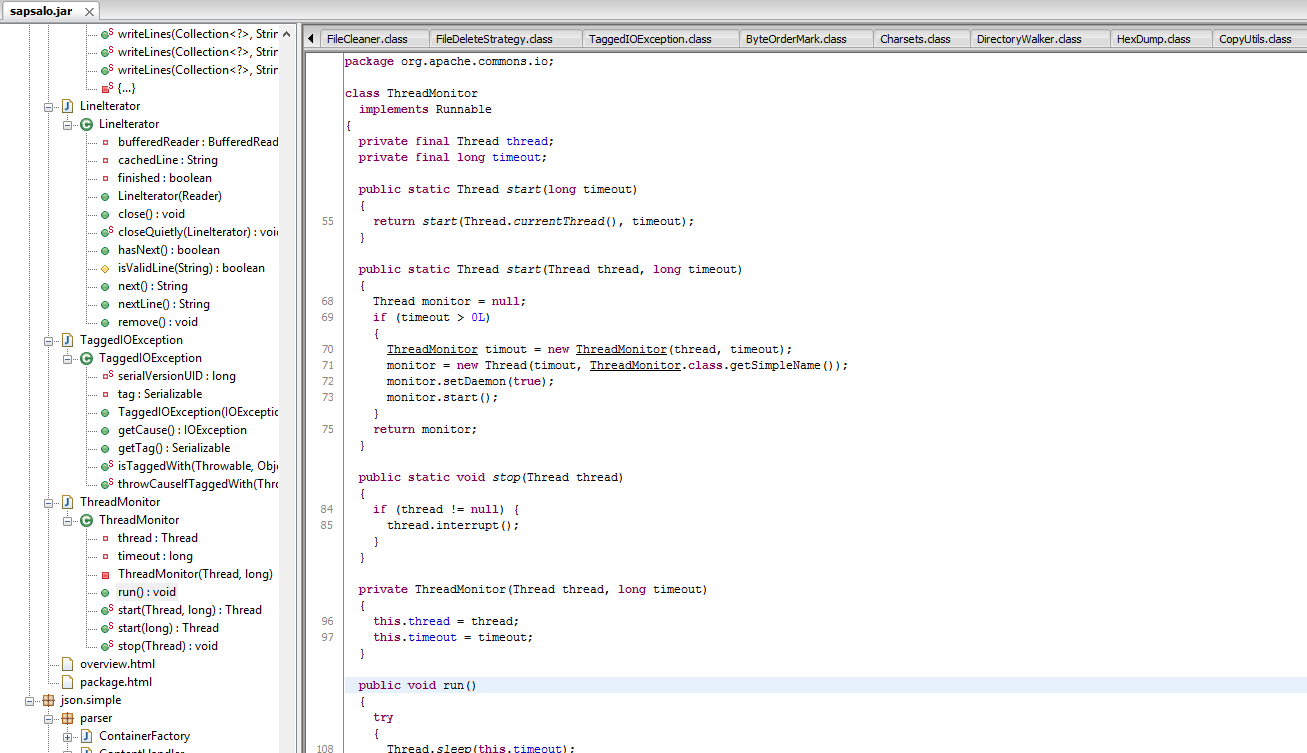Collapse the parser package node
The height and width of the screenshot is (753, 1307).
[49, 718]
